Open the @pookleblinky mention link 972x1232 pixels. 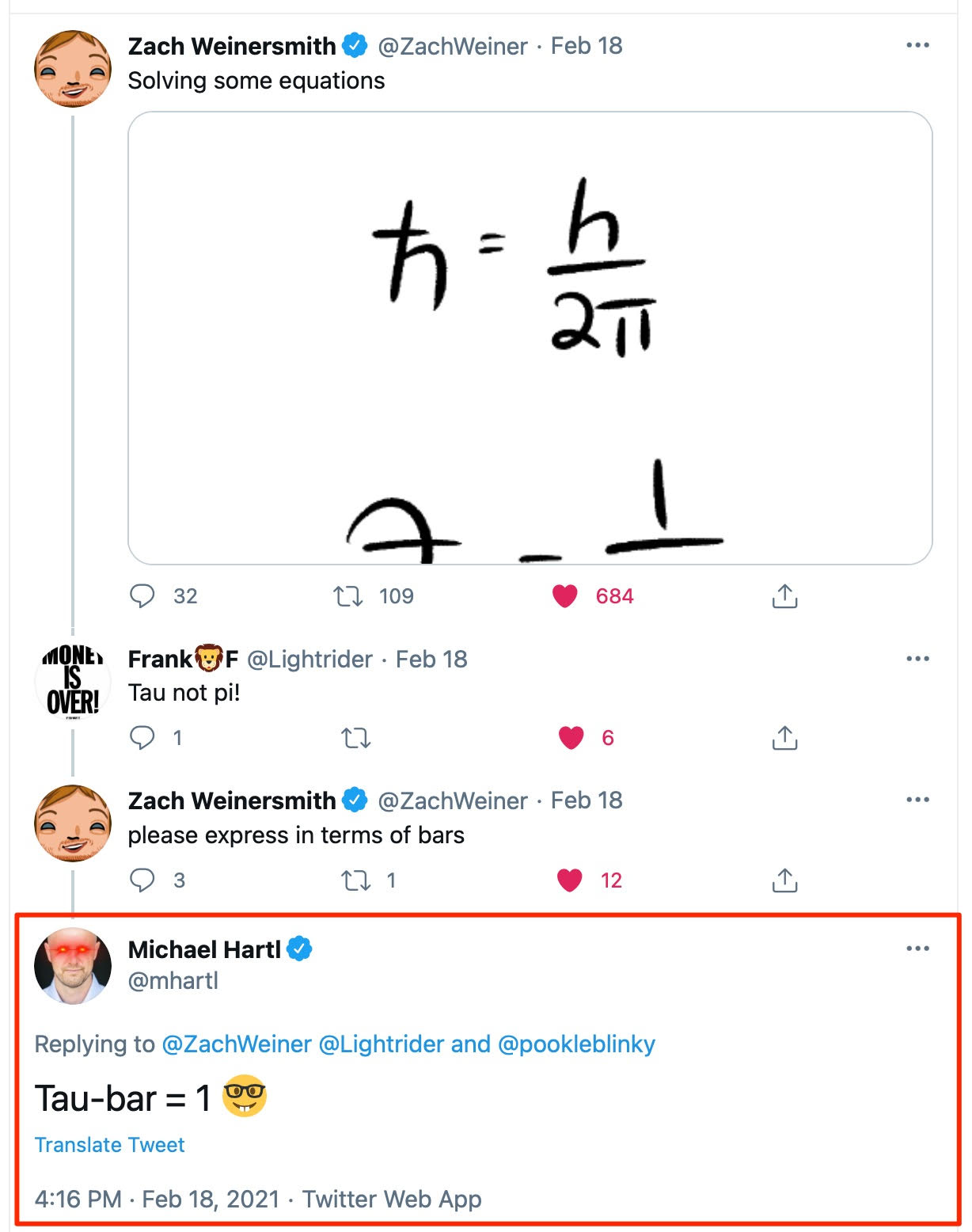point(576,1044)
